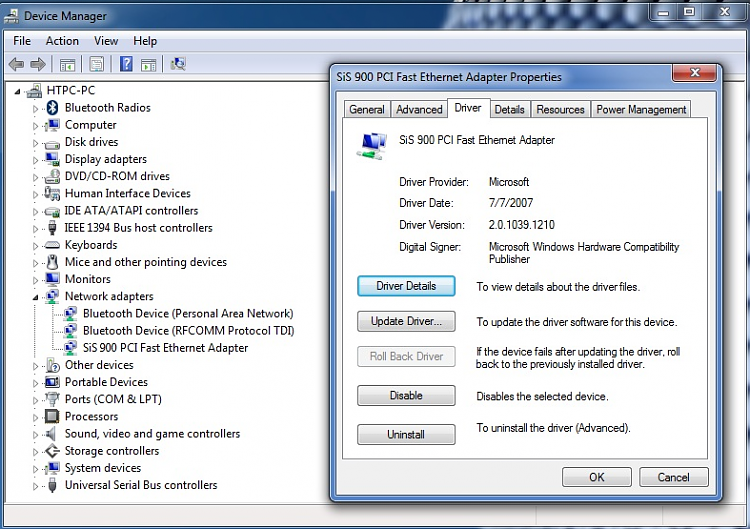Click the Driver Version value 2.0.1039.1210

pyautogui.click(x=521, y=225)
